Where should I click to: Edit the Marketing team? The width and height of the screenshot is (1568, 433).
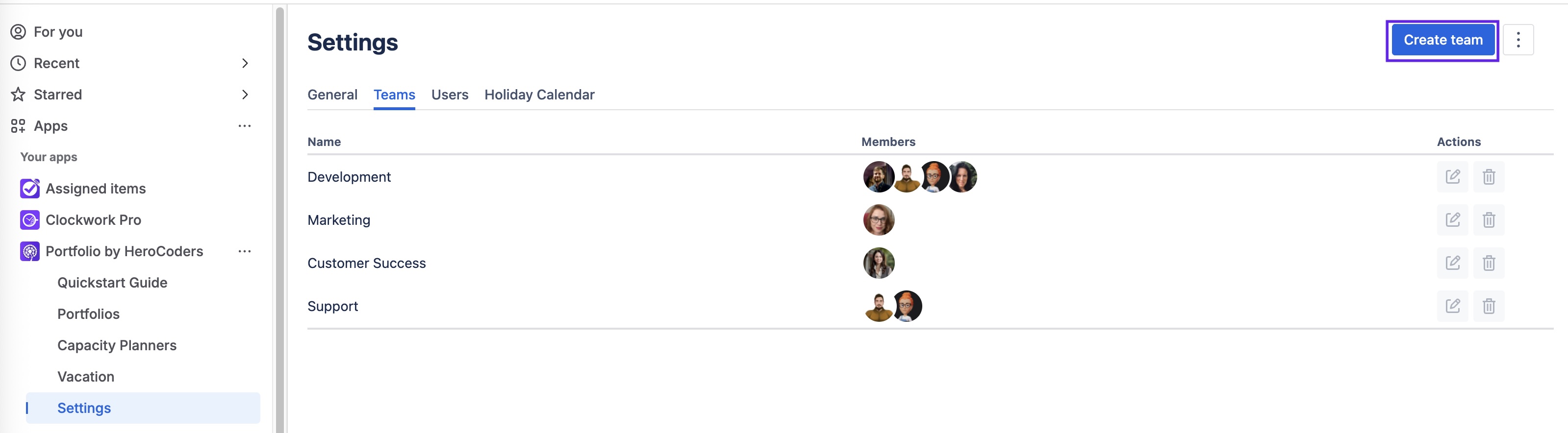1452,220
